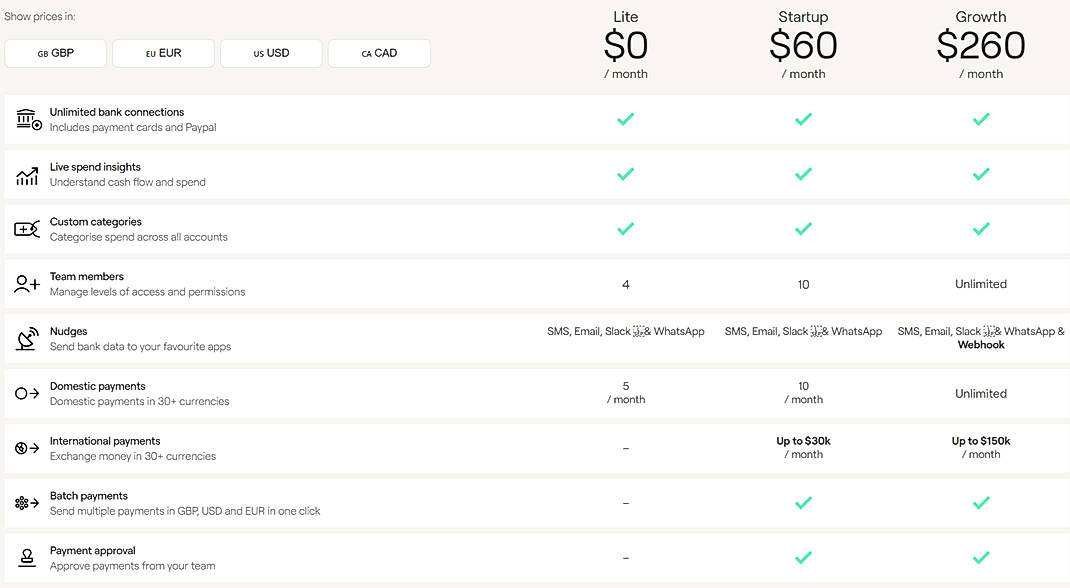Select the Startup plan heading
This screenshot has height=588, width=1070.
pyautogui.click(x=803, y=17)
